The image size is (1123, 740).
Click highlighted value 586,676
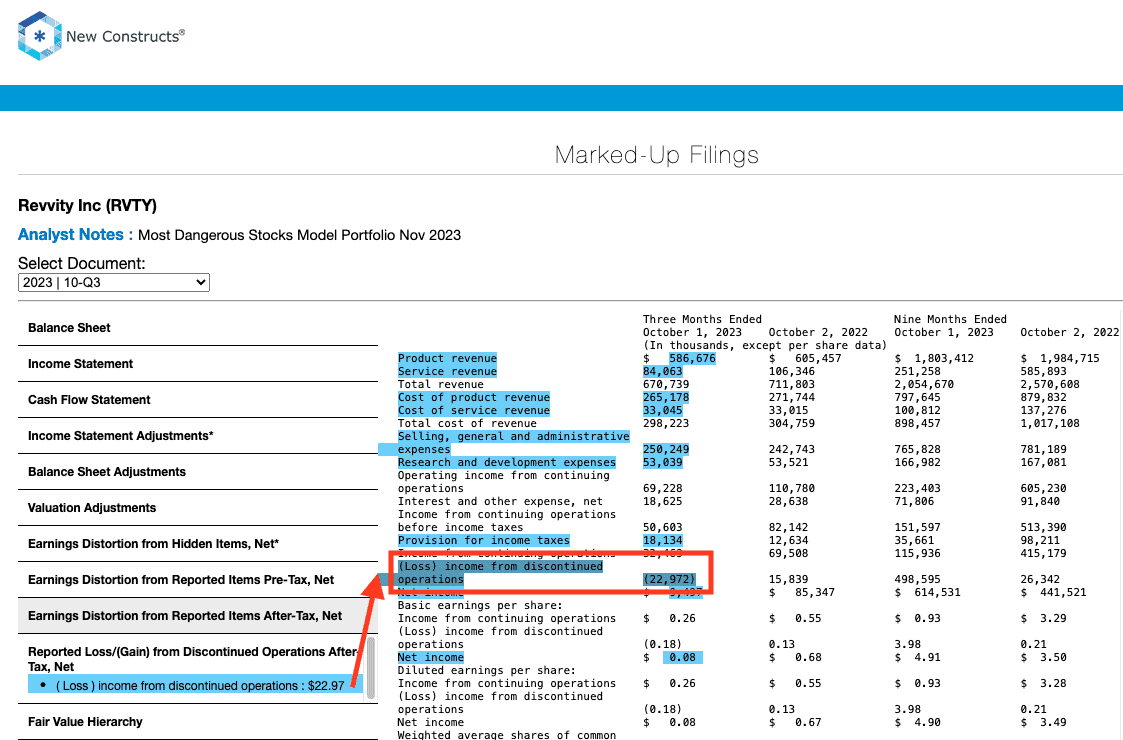coord(692,358)
